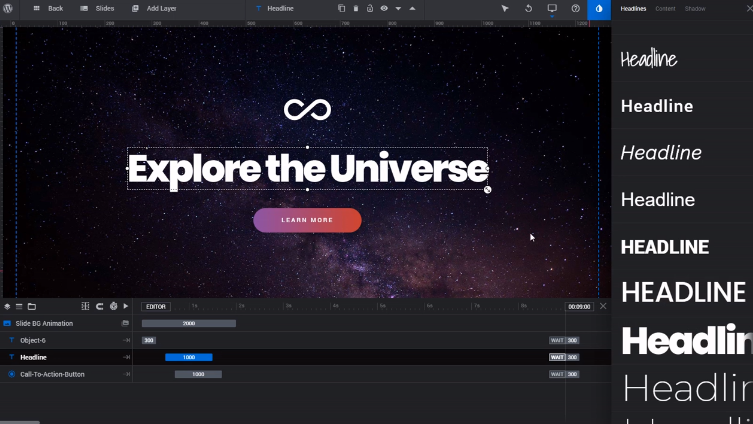Click the 300 Object-6 animation bar
753x424 pixels.
[x=149, y=340]
